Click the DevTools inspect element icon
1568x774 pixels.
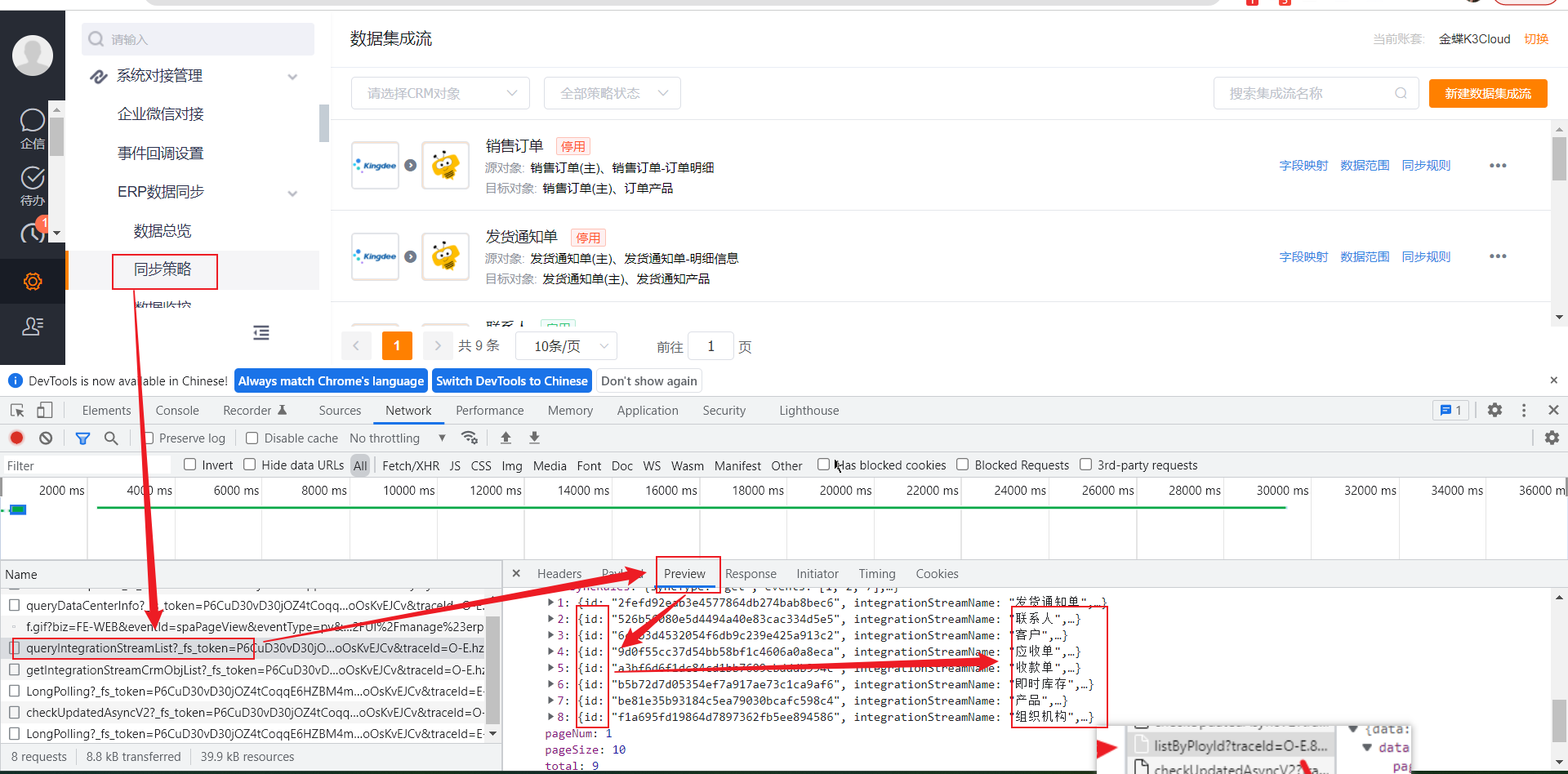coord(17,410)
